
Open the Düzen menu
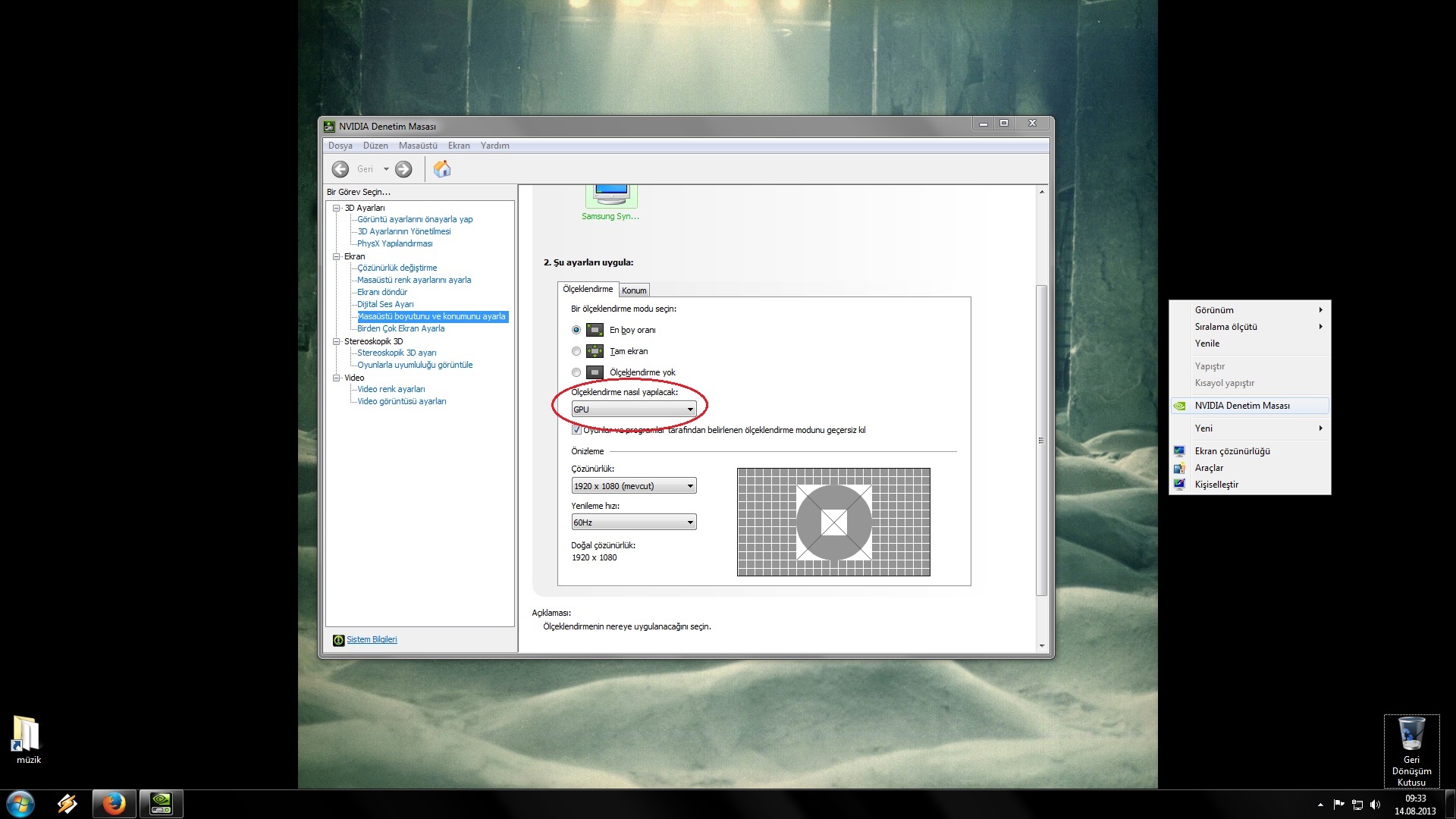tap(375, 146)
